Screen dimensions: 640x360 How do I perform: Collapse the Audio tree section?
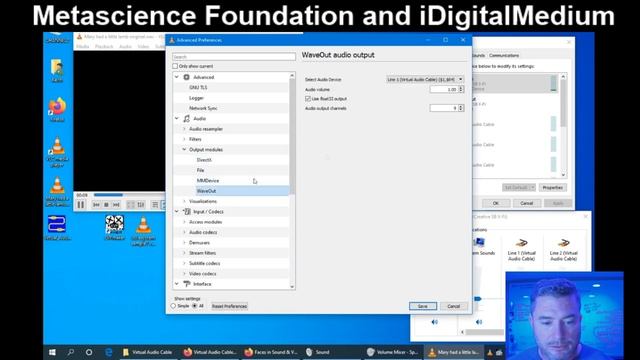click(177, 118)
